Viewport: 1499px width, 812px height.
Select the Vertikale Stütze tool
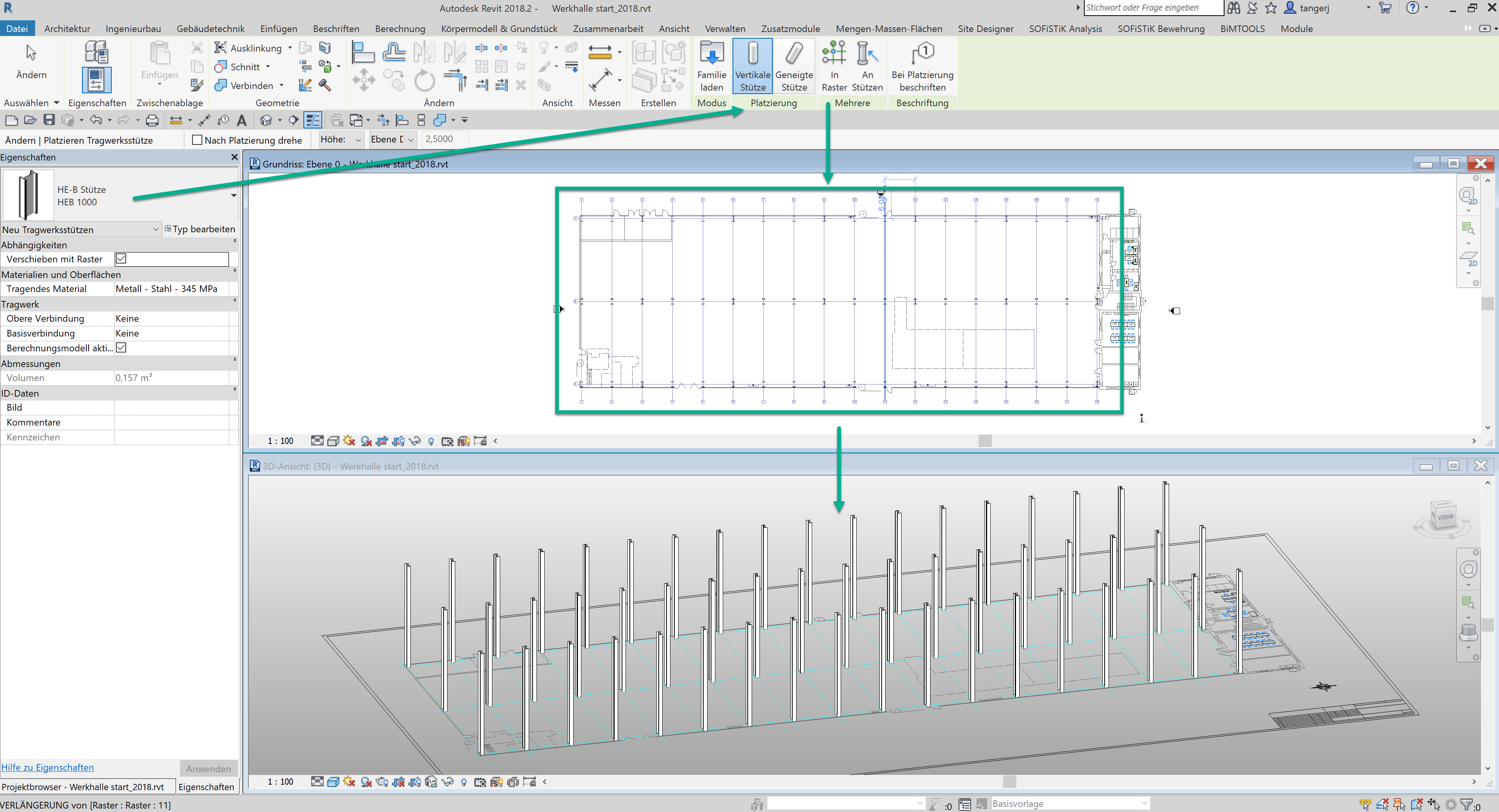coord(752,65)
